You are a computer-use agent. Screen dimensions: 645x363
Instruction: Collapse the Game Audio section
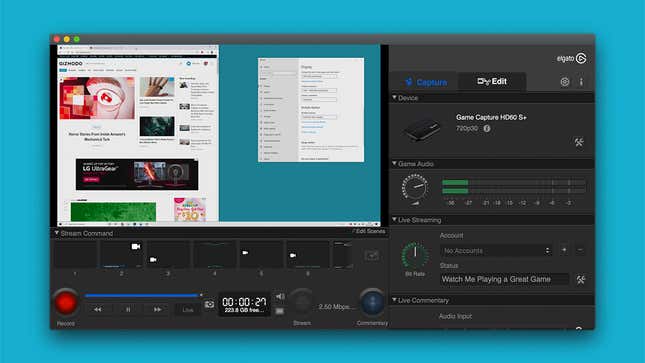click(x=394, y=163)
